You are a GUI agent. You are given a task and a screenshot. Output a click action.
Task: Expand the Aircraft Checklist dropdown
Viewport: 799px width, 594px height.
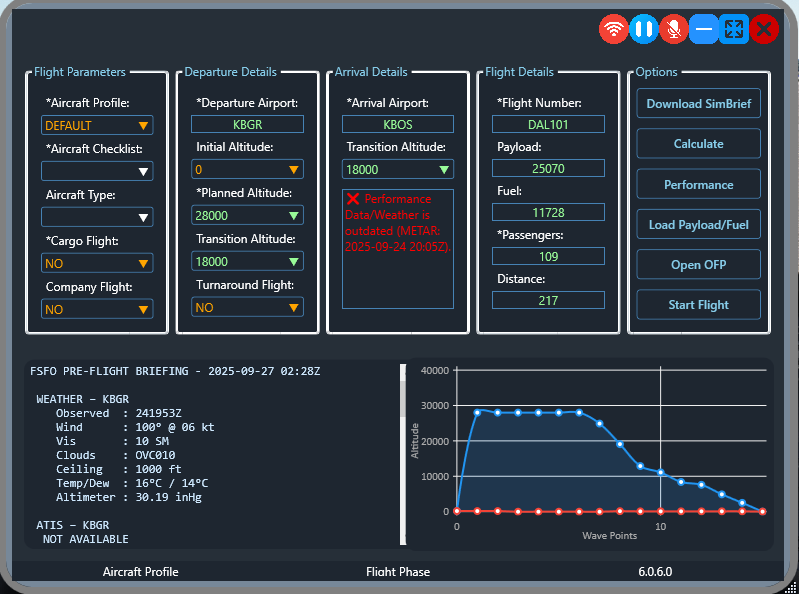(97, 171)
